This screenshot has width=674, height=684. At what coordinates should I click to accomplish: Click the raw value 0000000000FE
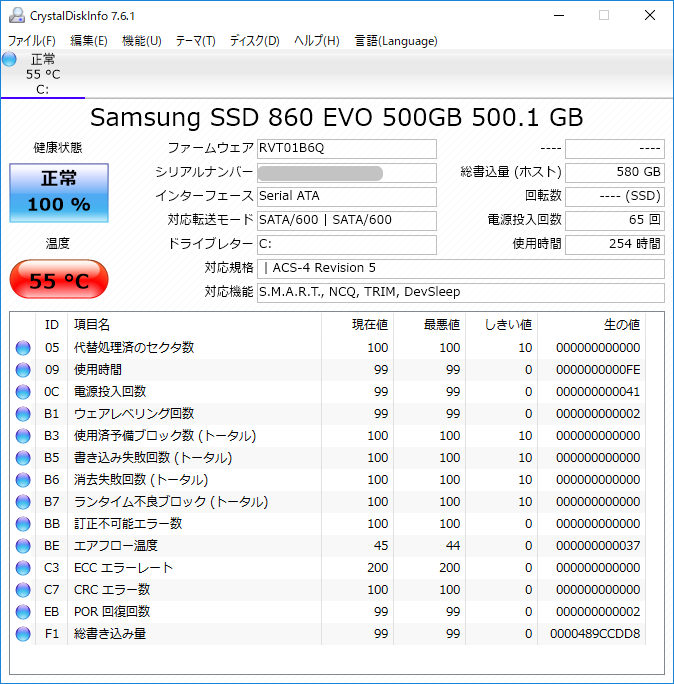pyautogui.click(x=598, y=370)
